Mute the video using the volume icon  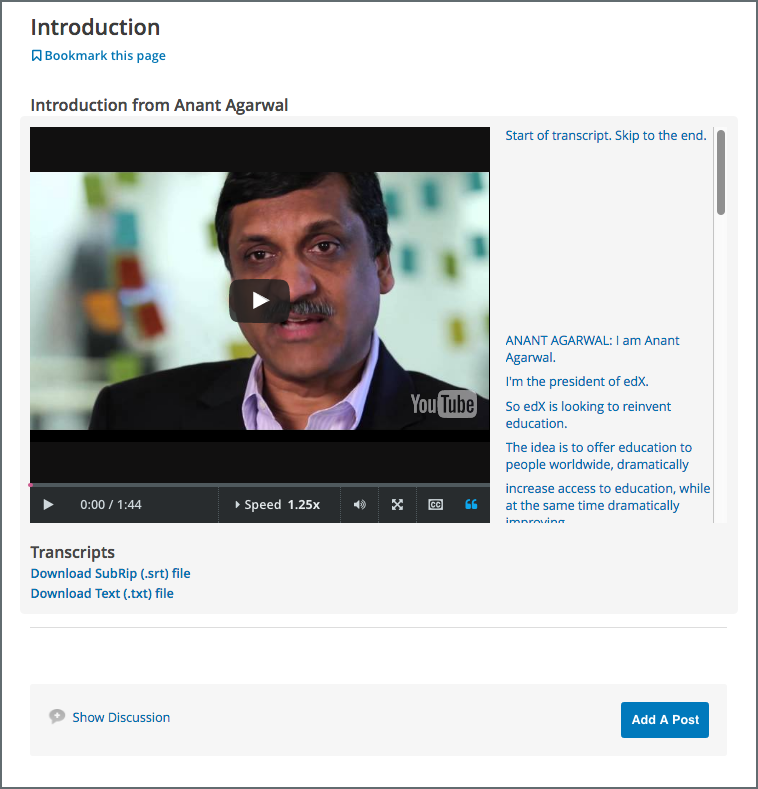pyautogui.click(x=359, y=504)
